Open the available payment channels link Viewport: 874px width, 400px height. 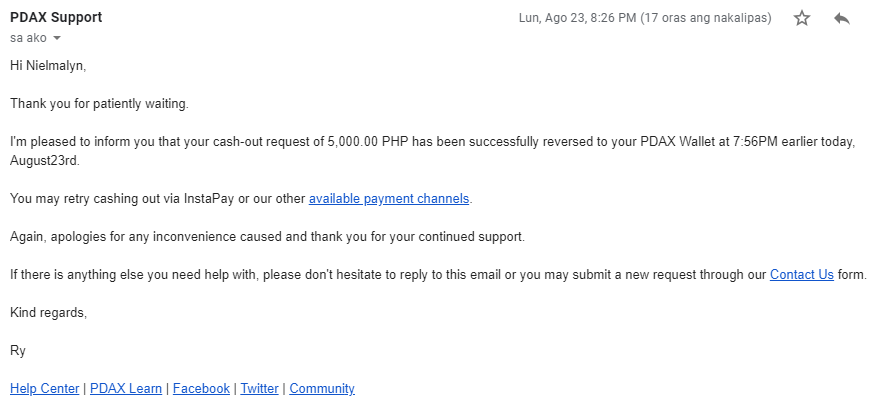point(389,198)
